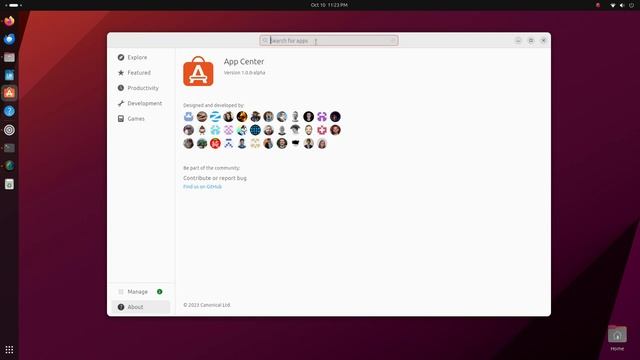This screenshot has width=640, height=360.
Task: Open the network indicator in top bar
Action: click(613, 5)
